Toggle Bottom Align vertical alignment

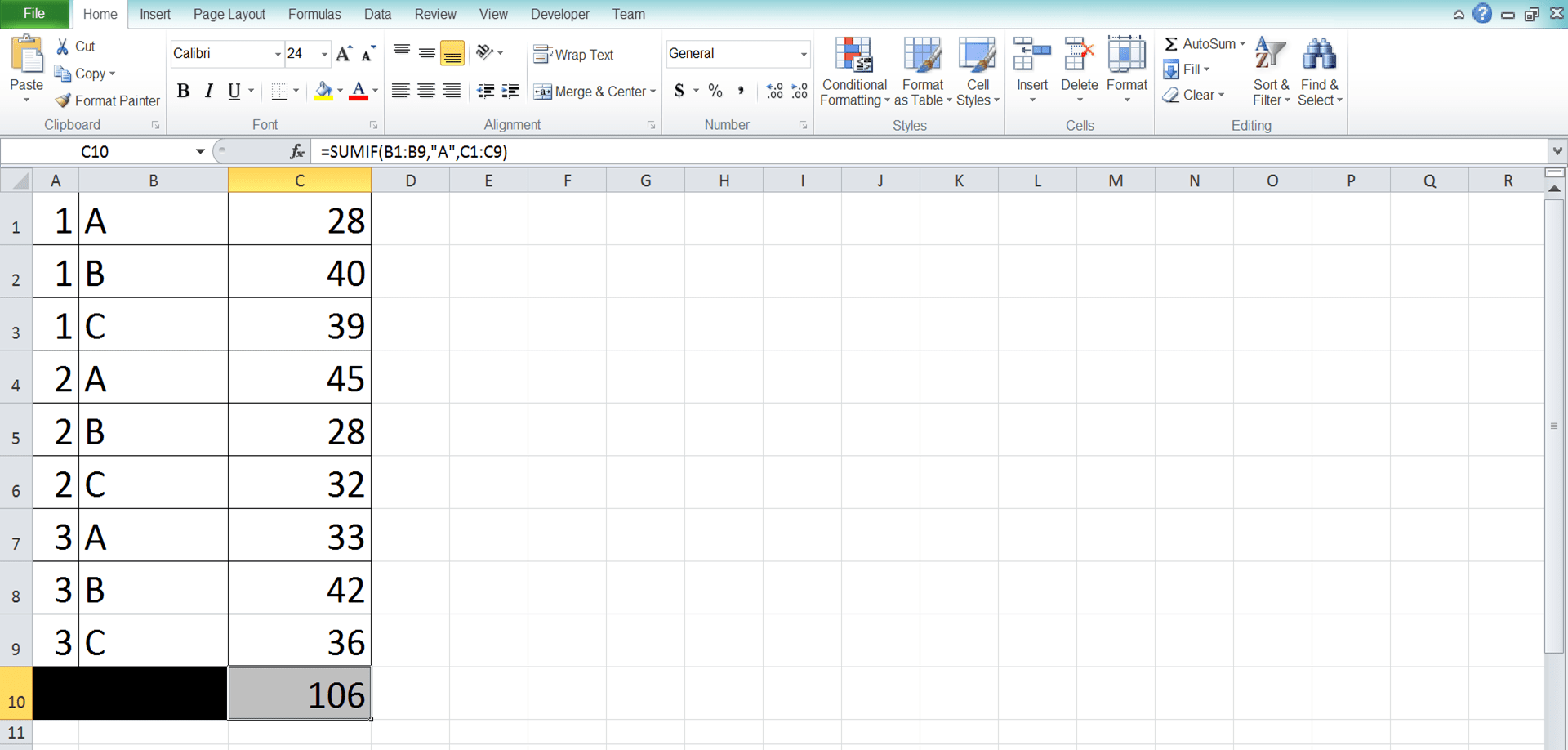coord(452,53)
